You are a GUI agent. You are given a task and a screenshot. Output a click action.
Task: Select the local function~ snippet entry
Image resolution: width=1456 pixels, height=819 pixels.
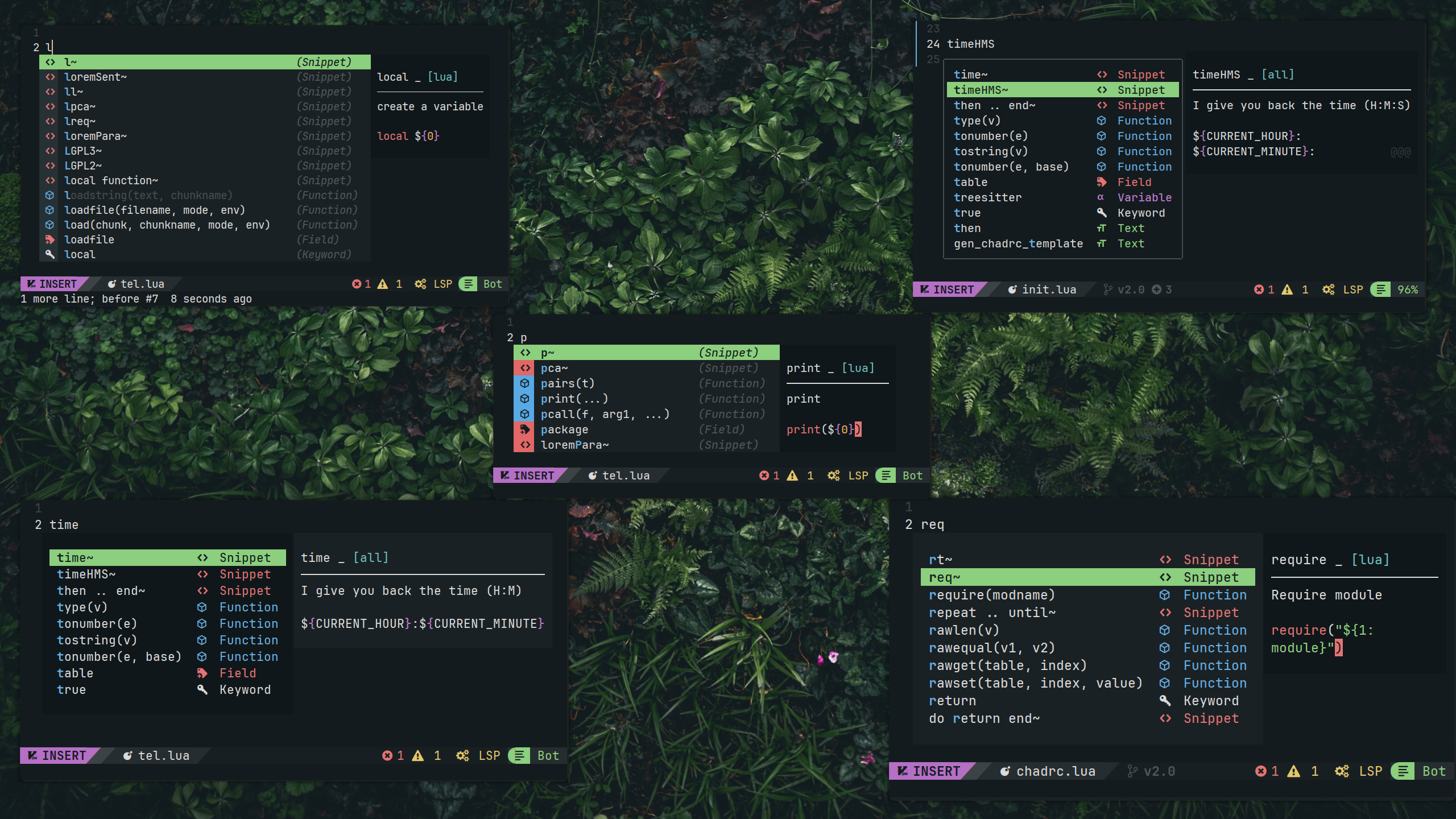click(205, 180)
